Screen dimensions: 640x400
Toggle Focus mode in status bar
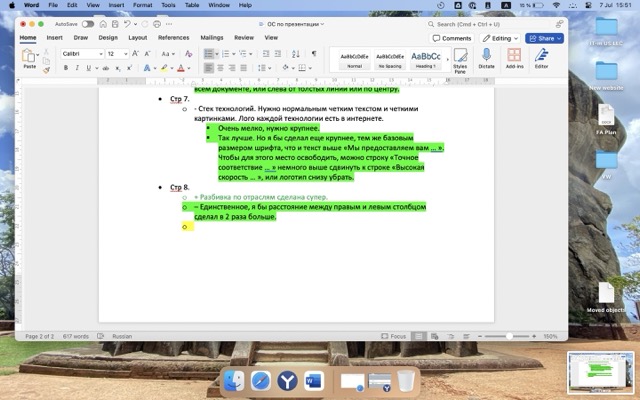tap(393, 336)
